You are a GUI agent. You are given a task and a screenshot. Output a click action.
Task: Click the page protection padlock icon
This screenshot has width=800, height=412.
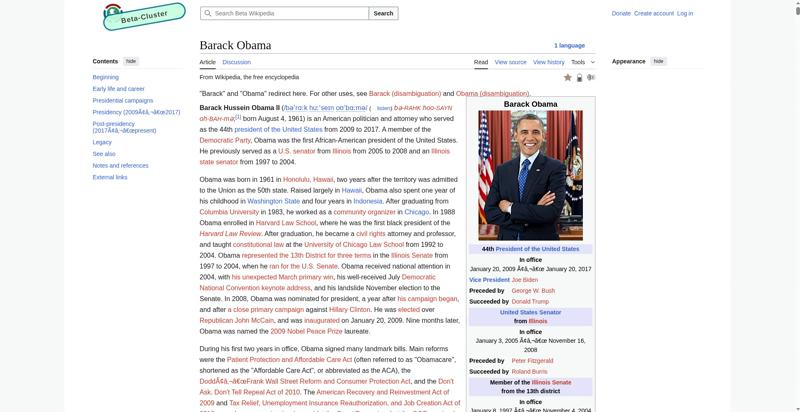(x=580, y=77)
